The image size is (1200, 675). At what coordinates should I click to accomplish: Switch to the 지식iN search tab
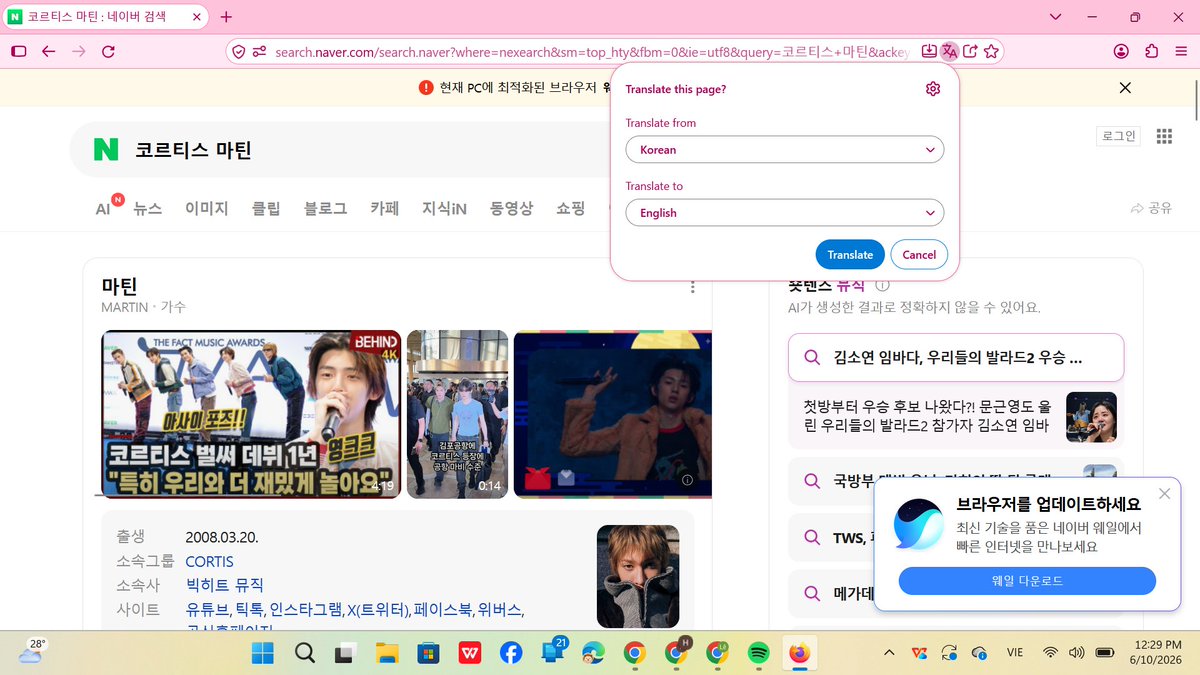pos(444,208)
